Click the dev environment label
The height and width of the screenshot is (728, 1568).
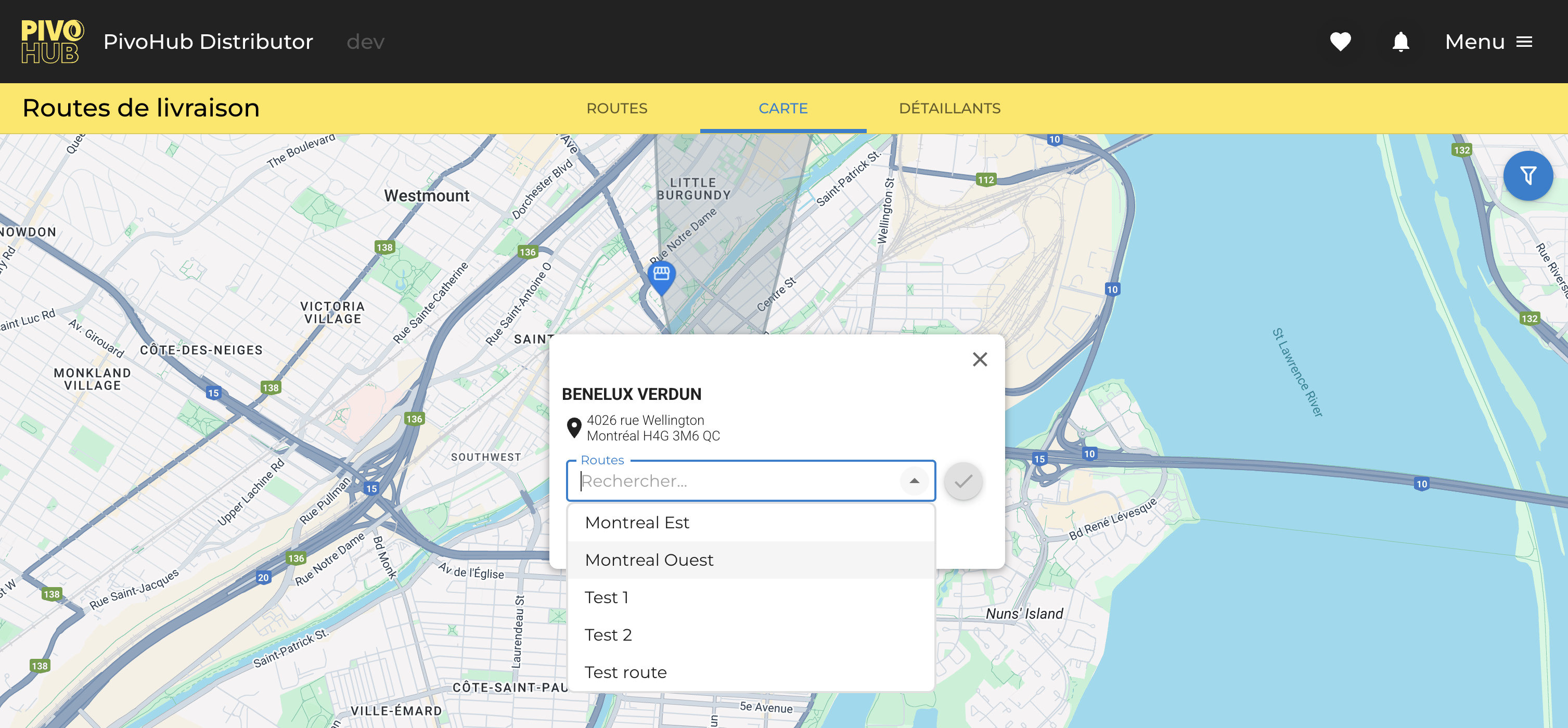click(x=365, y=42)
